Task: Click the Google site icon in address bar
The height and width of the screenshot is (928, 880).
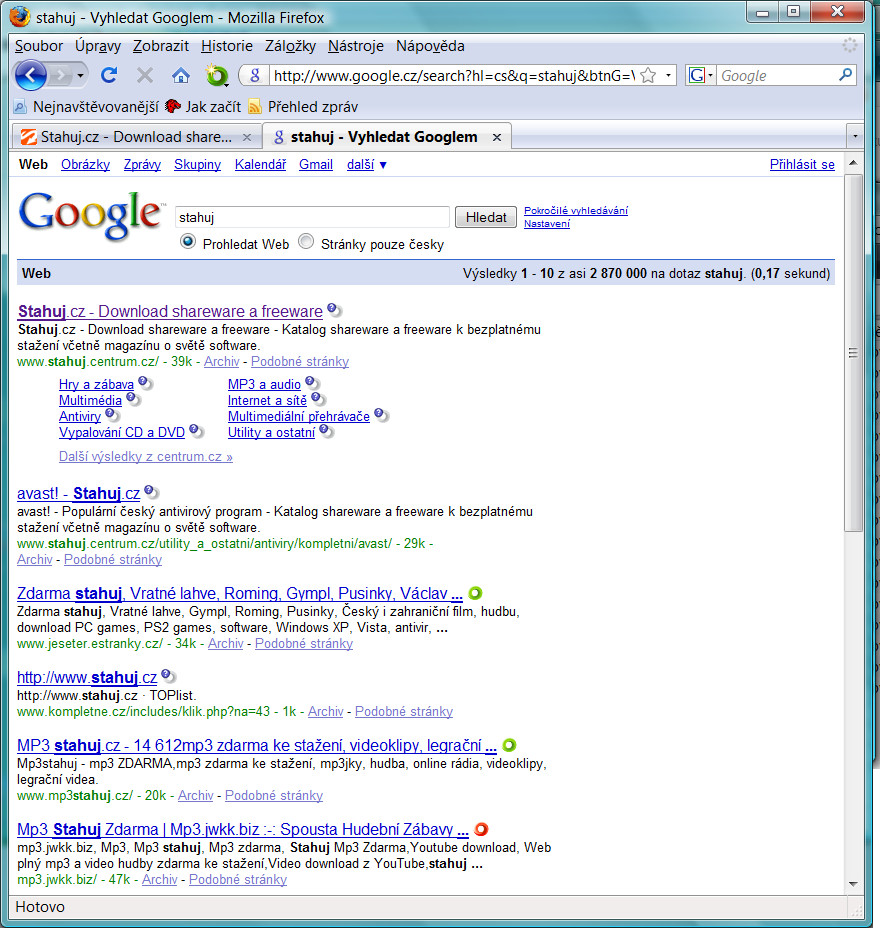Action: [255, 75]
